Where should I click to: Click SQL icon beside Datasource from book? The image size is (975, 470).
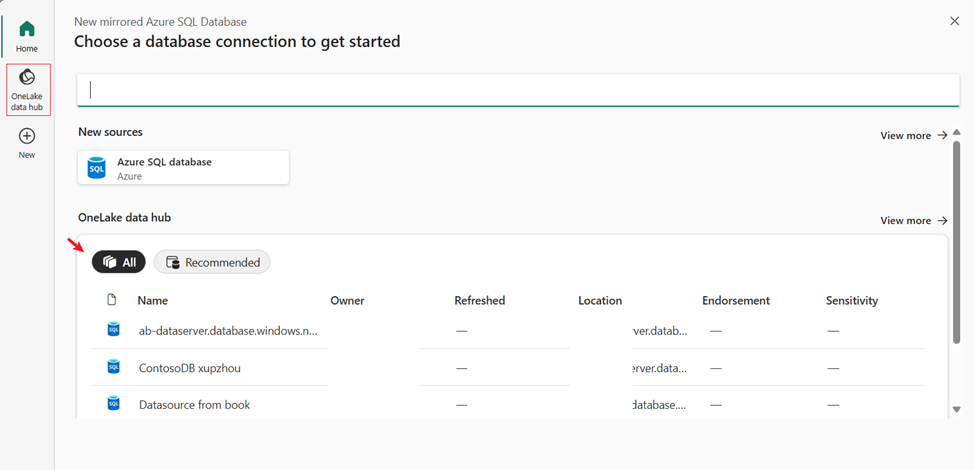pos(113,403)
